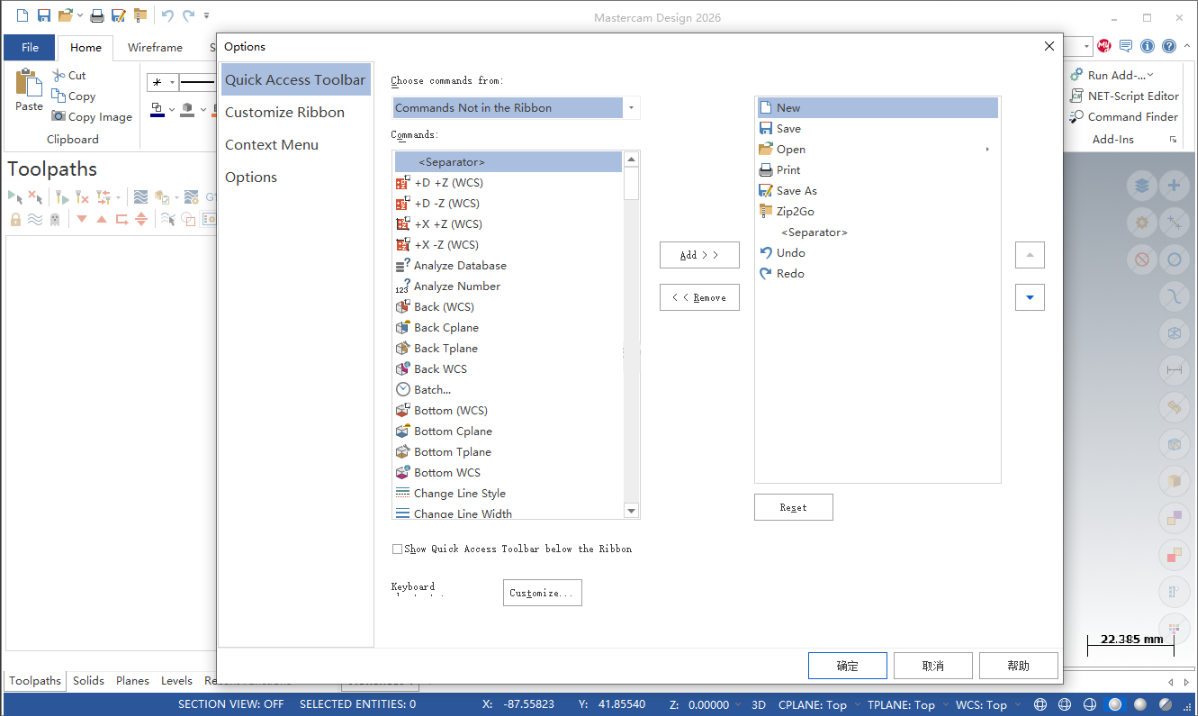Select +X -Z (WCS) command
This screenshot has height=716, width=1198.
click(508, 245)
